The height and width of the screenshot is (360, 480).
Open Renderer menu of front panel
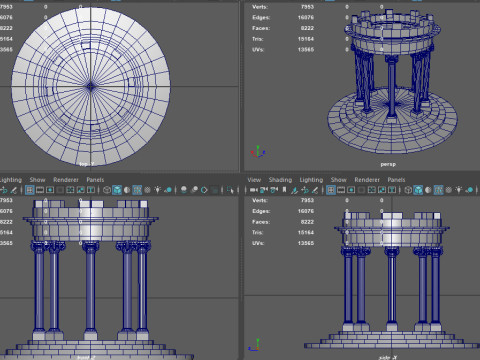coord(66,180)
